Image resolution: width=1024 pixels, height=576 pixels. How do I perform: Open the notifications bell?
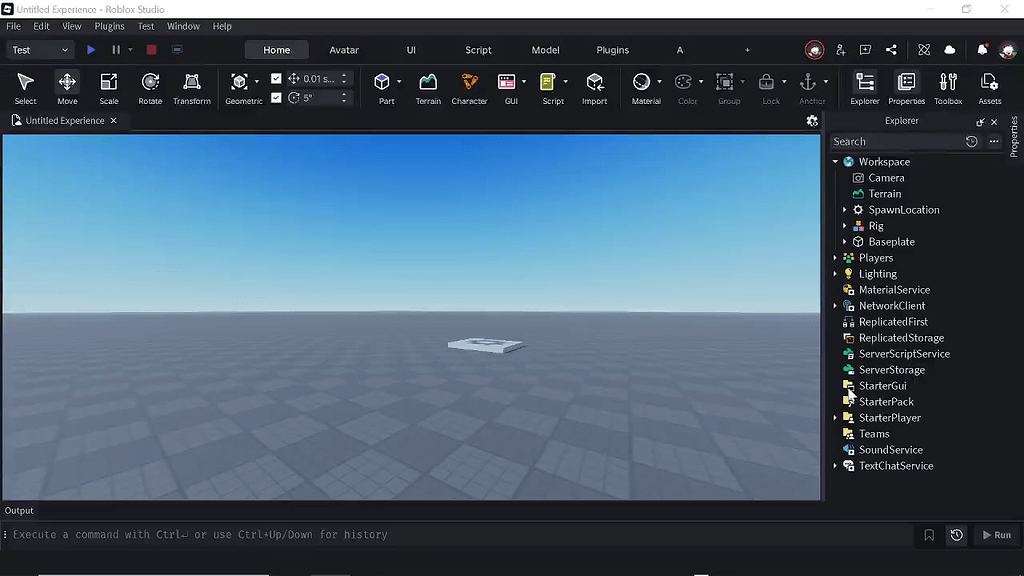(982, 50)
